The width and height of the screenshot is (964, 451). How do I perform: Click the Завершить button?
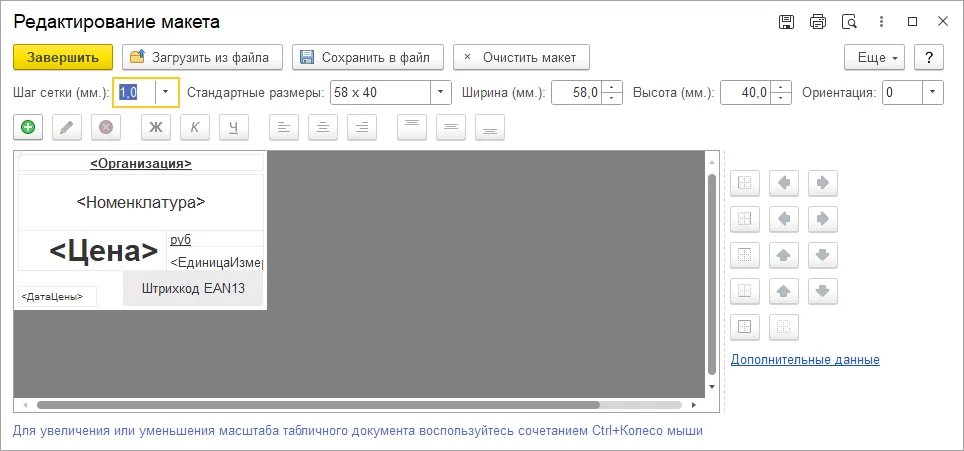63,57
